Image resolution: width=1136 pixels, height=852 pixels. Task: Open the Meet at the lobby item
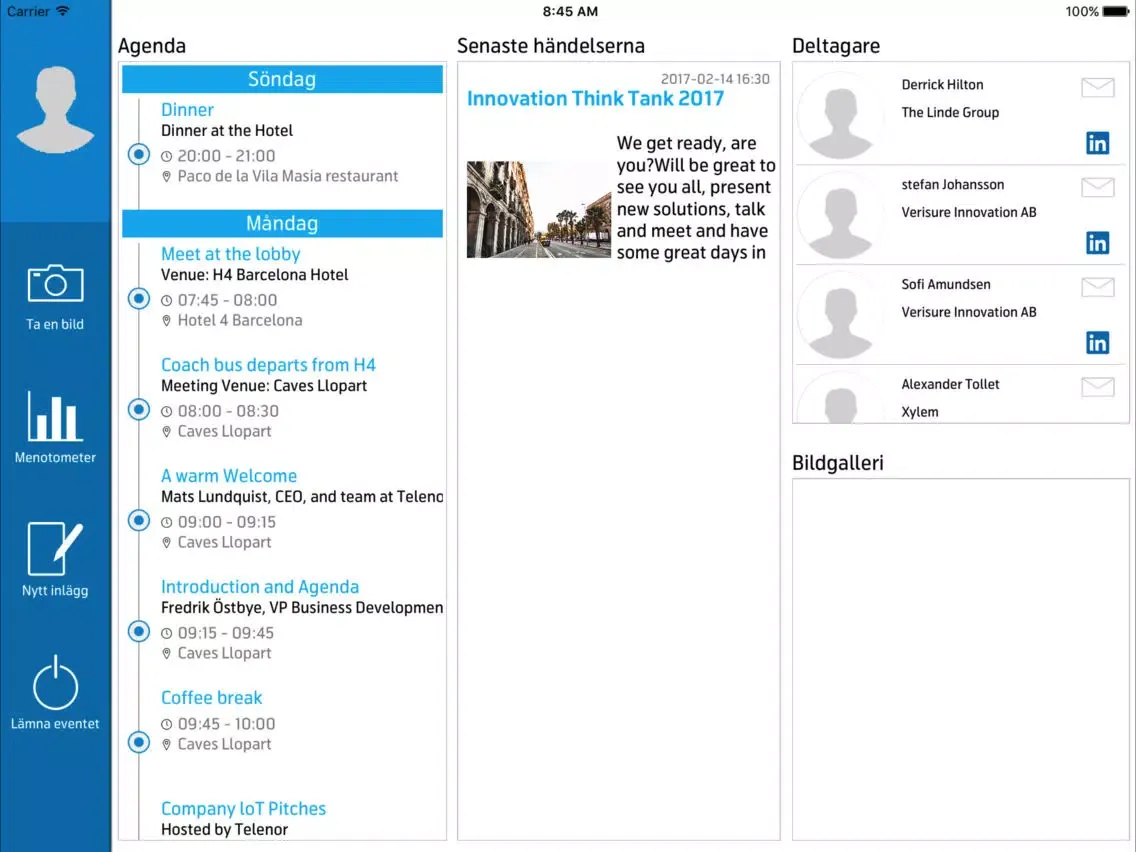(230, 254)
